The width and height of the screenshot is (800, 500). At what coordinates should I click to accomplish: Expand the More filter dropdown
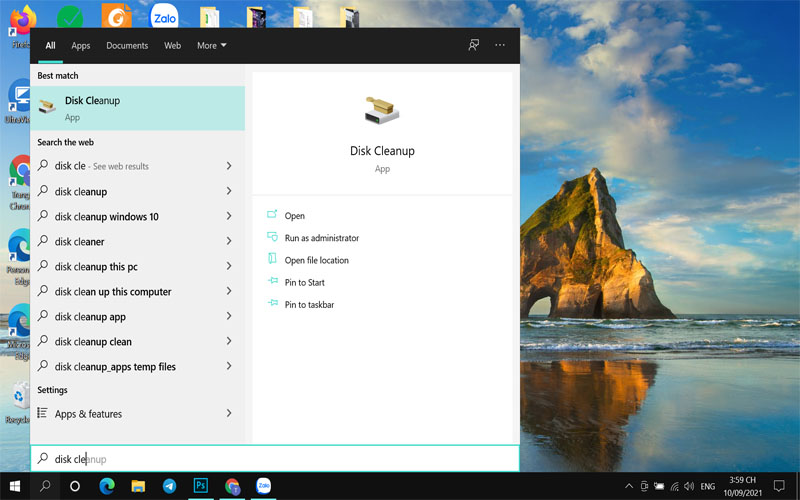[211, 45]
